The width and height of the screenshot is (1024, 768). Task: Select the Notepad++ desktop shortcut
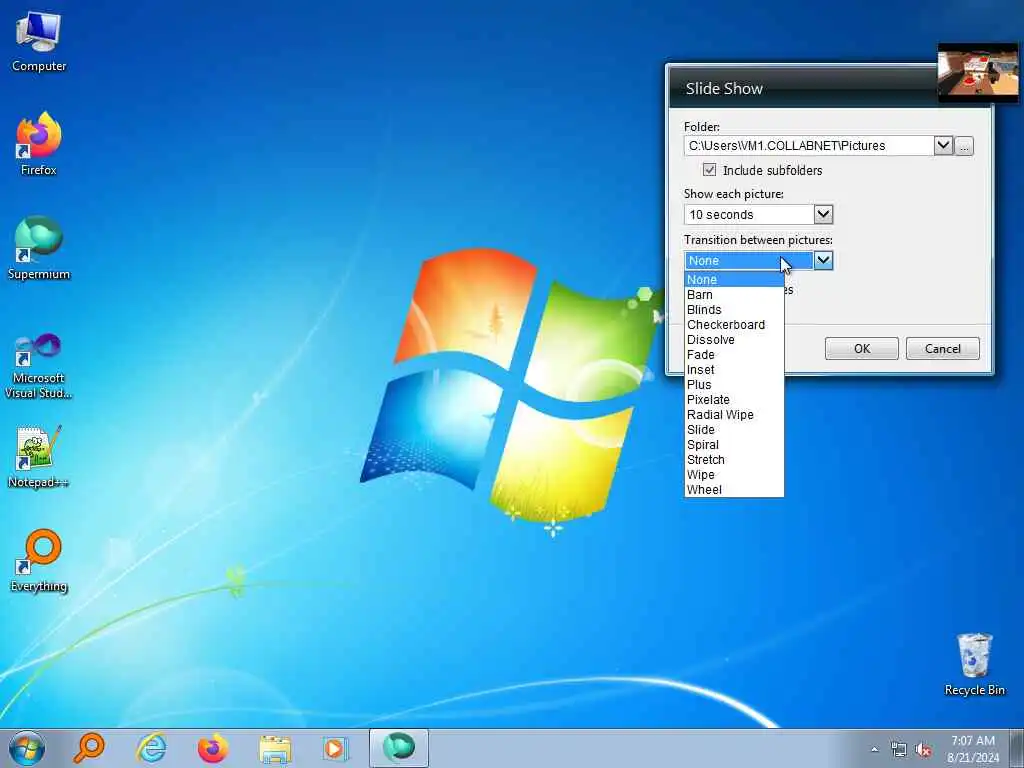click(x=39, y=456)
